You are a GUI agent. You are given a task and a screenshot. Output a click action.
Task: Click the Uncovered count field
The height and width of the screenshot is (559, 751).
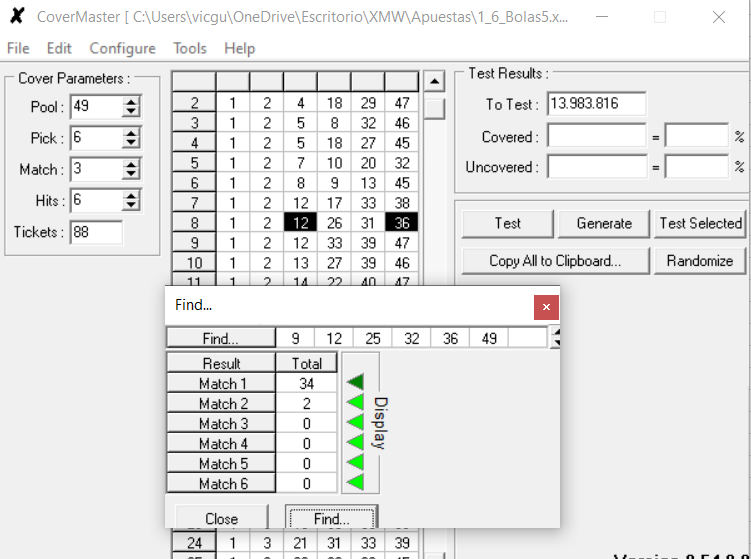point(596,167)
